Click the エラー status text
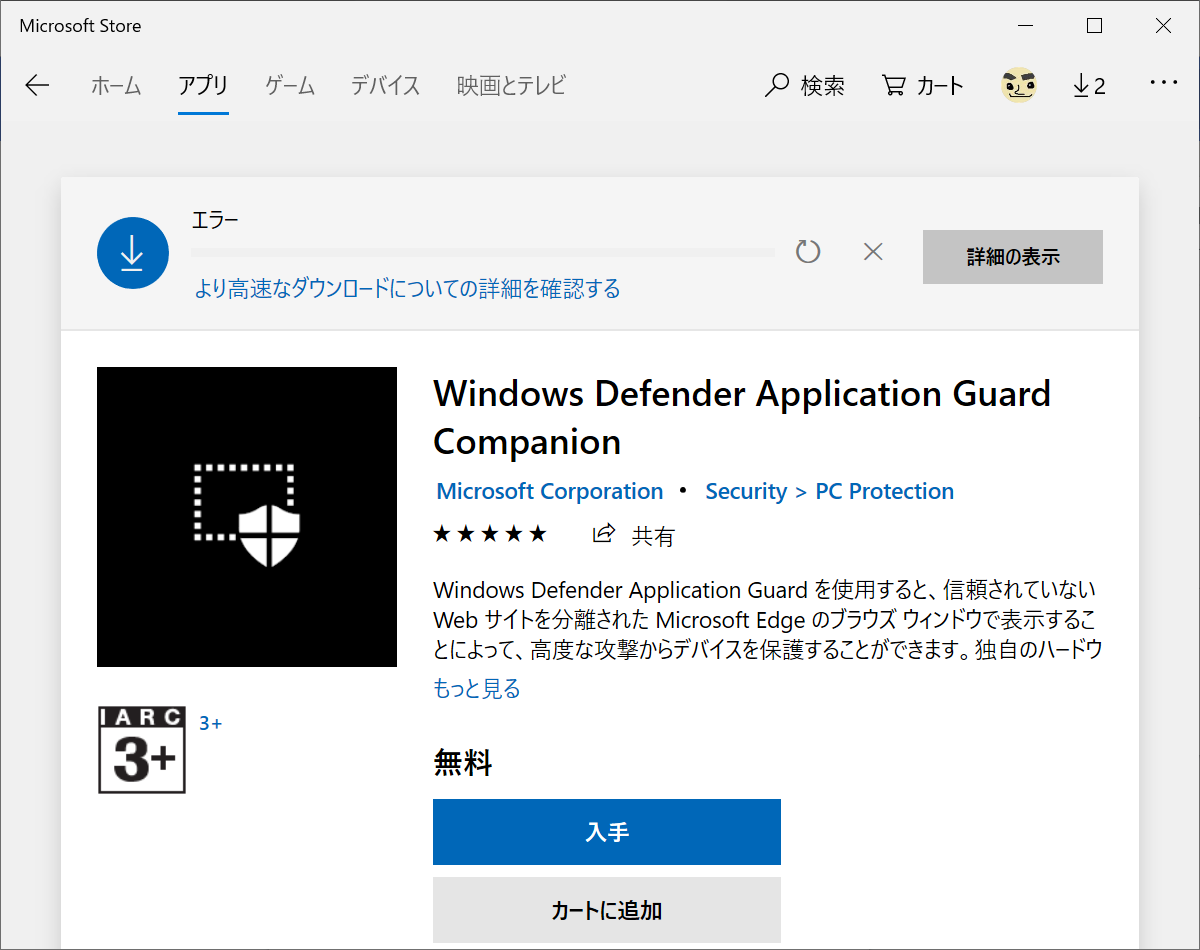1200x950 pixels. [x=215, y=220]
